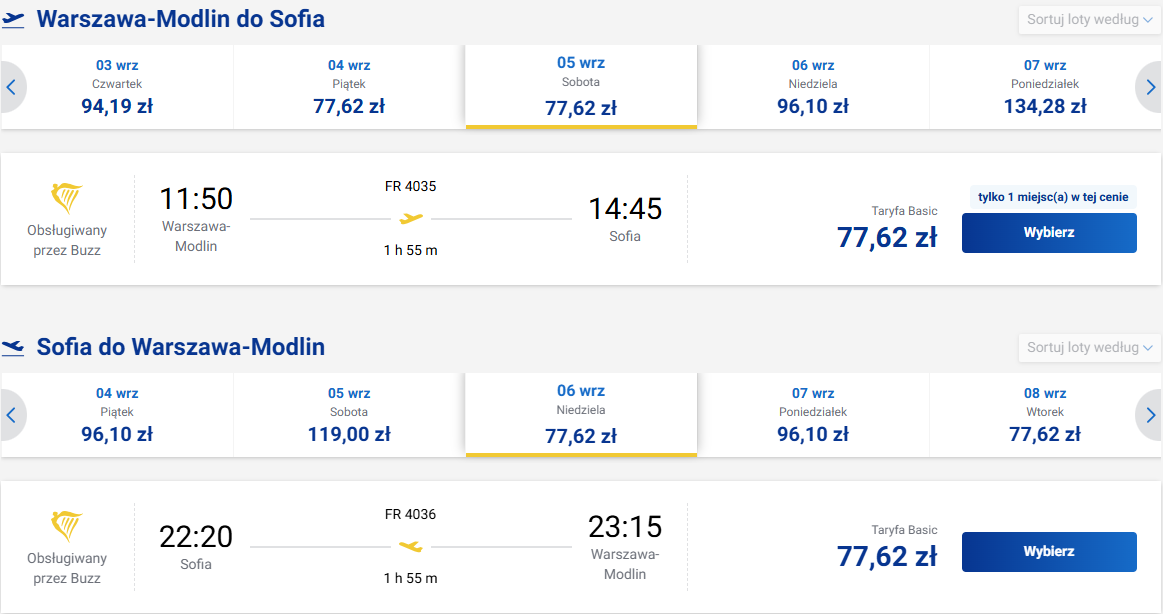
Task: Click the outbound departure plane icon
Action: [x=13, y=19]
